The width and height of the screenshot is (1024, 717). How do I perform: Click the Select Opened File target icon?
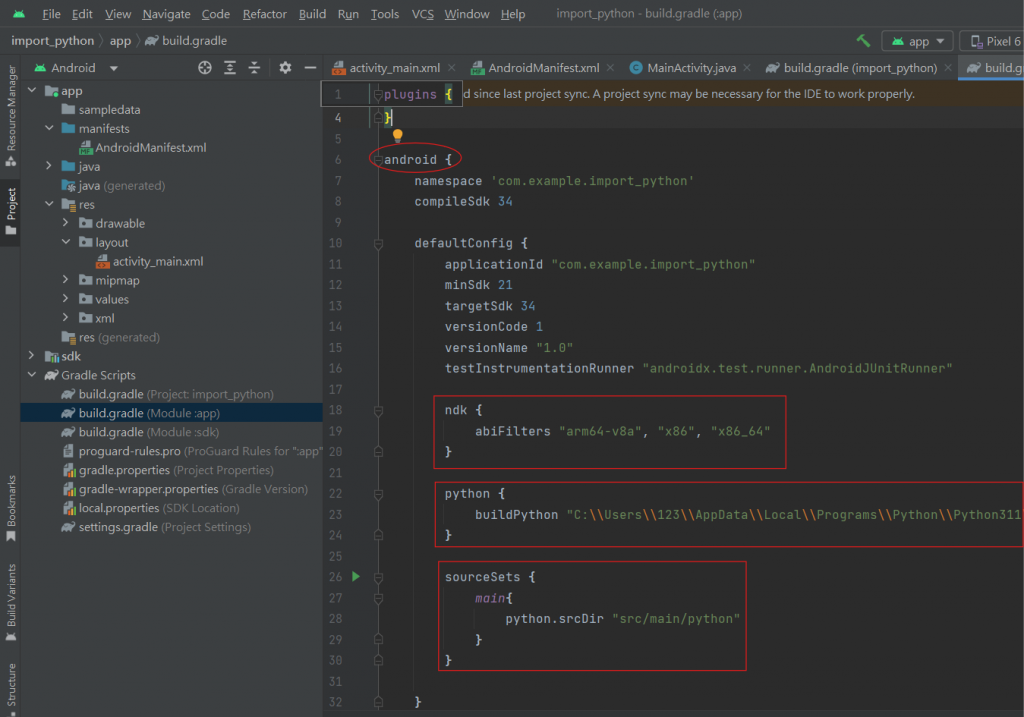coord(205,67)
